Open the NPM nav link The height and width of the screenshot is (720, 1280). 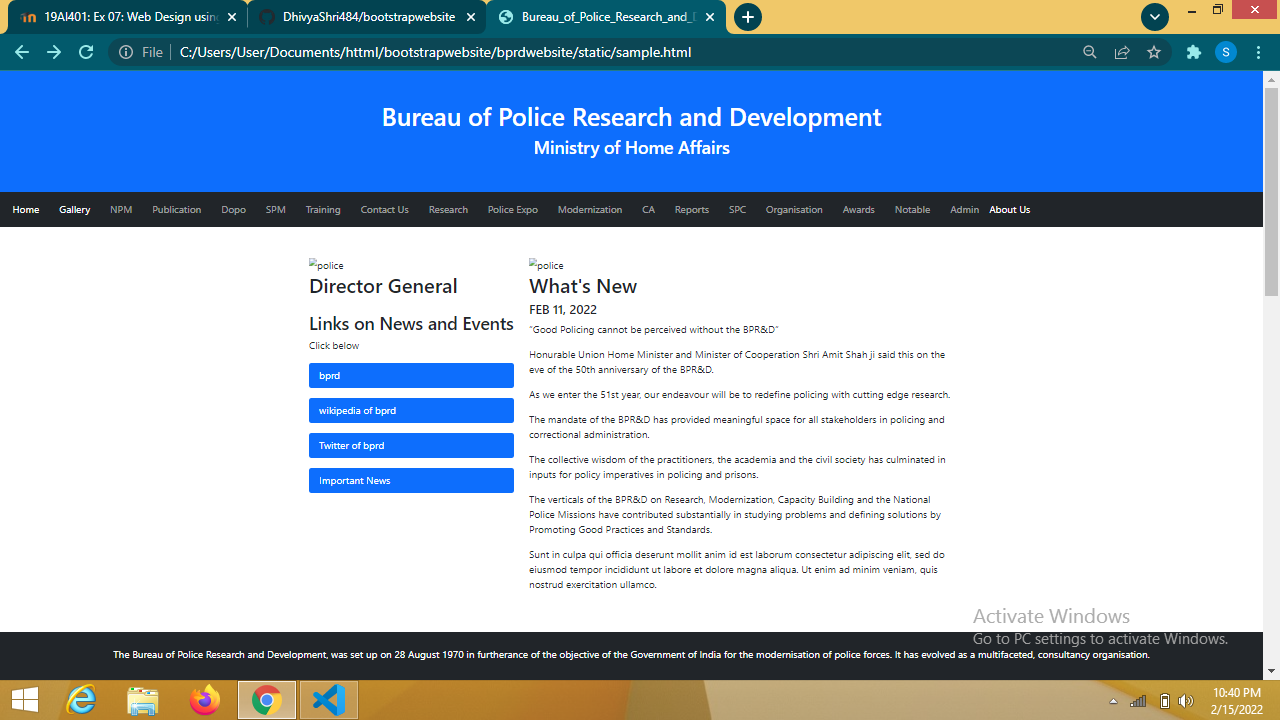click(121, 210)
